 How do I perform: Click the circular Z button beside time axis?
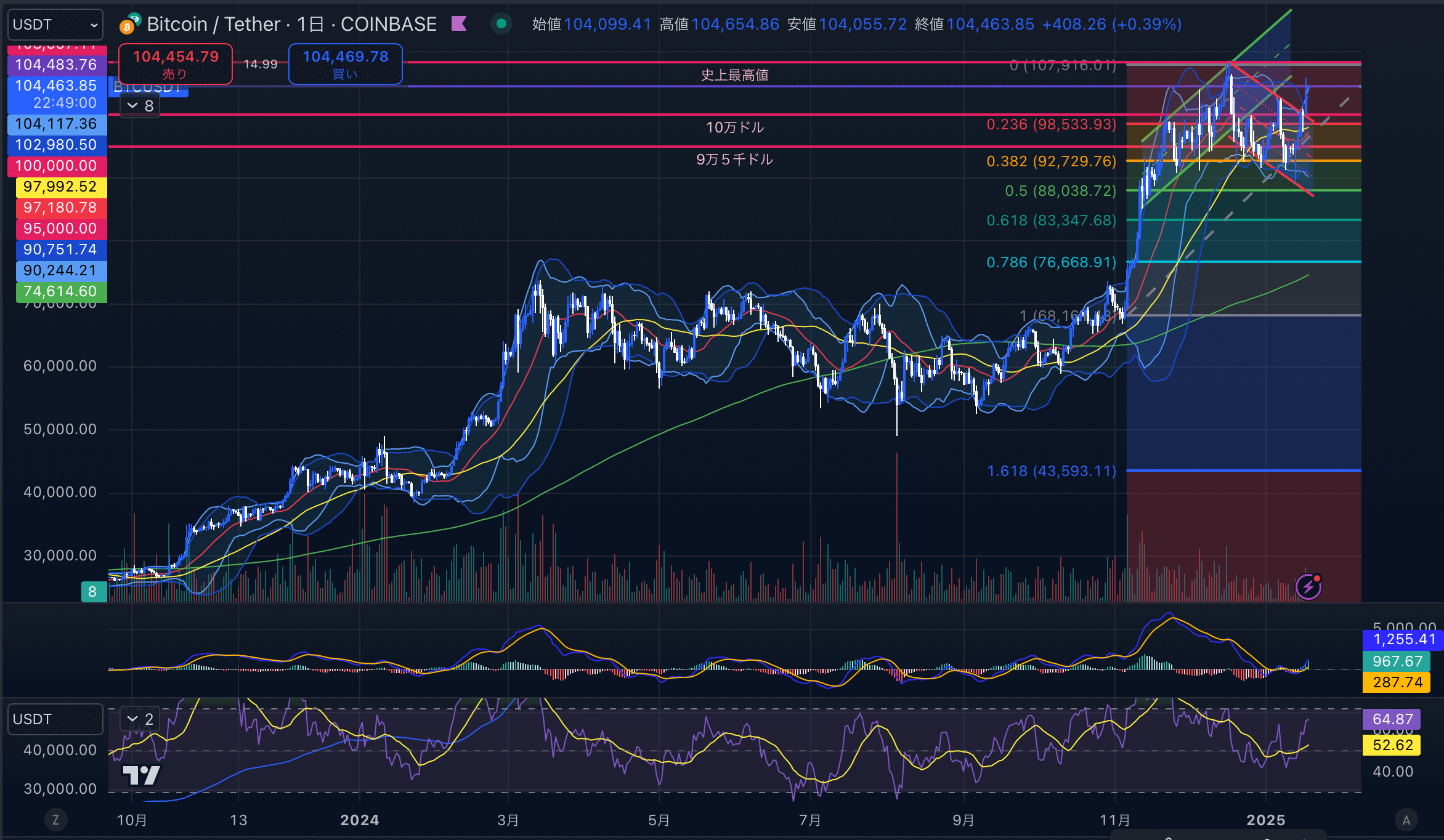tap(55, 820)
